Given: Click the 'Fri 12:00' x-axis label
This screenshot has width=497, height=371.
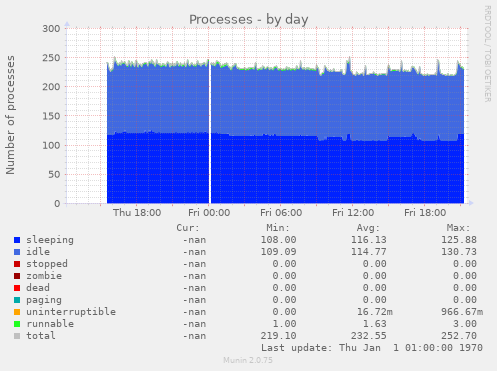Looking at the screenshot, I should pos(353,213).
